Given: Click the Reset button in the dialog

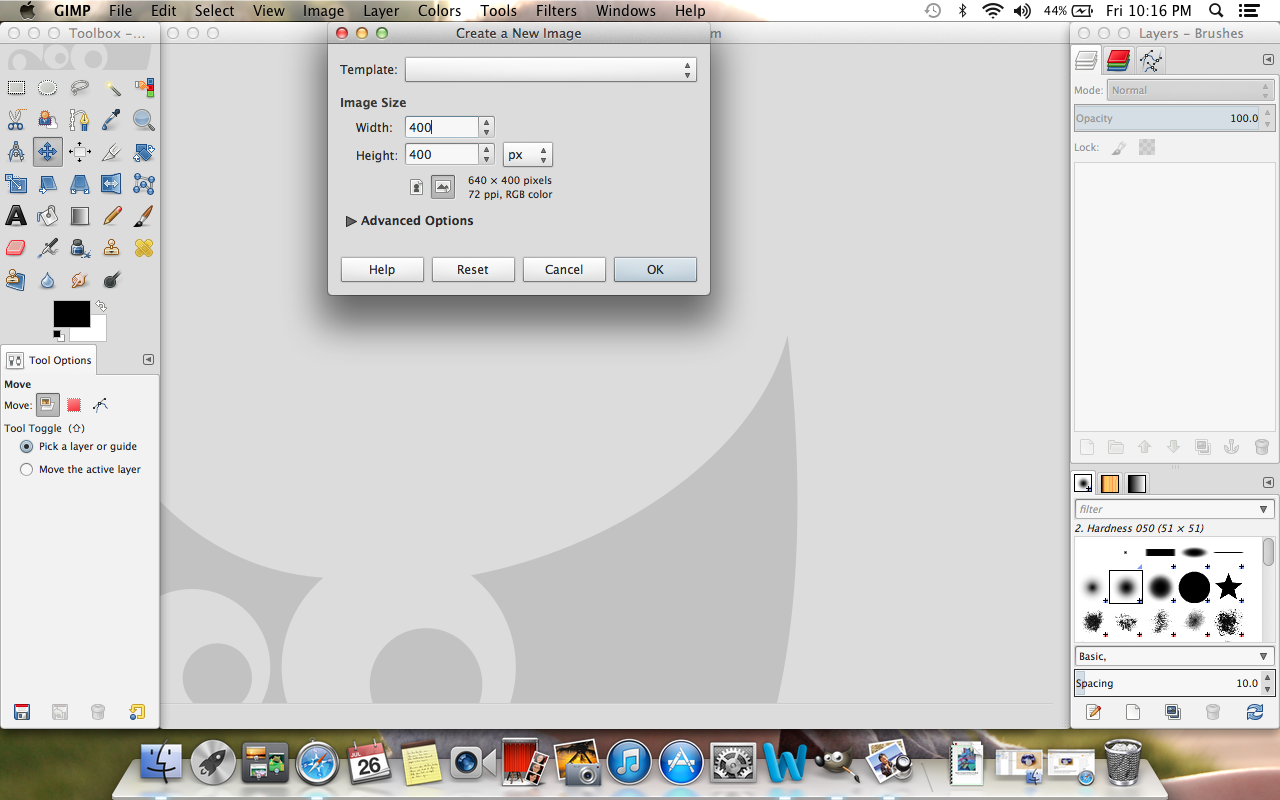Looking at the screenshot, I should [473, 270].
